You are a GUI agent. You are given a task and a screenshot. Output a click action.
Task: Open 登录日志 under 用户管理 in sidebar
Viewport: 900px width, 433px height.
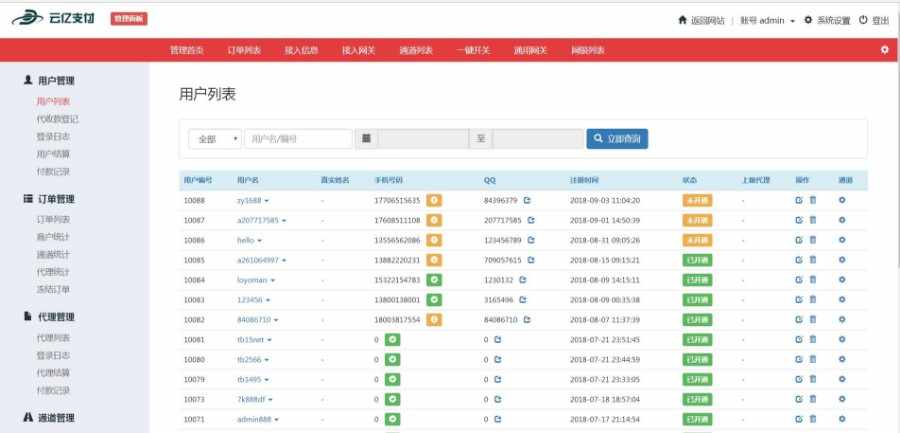(x=53, y=137)
